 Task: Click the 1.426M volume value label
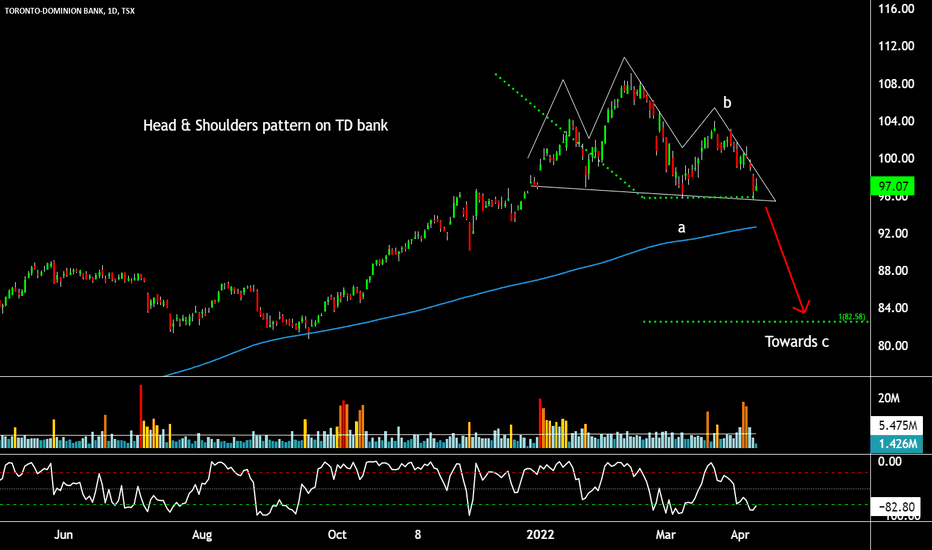[x=897, y=444]
